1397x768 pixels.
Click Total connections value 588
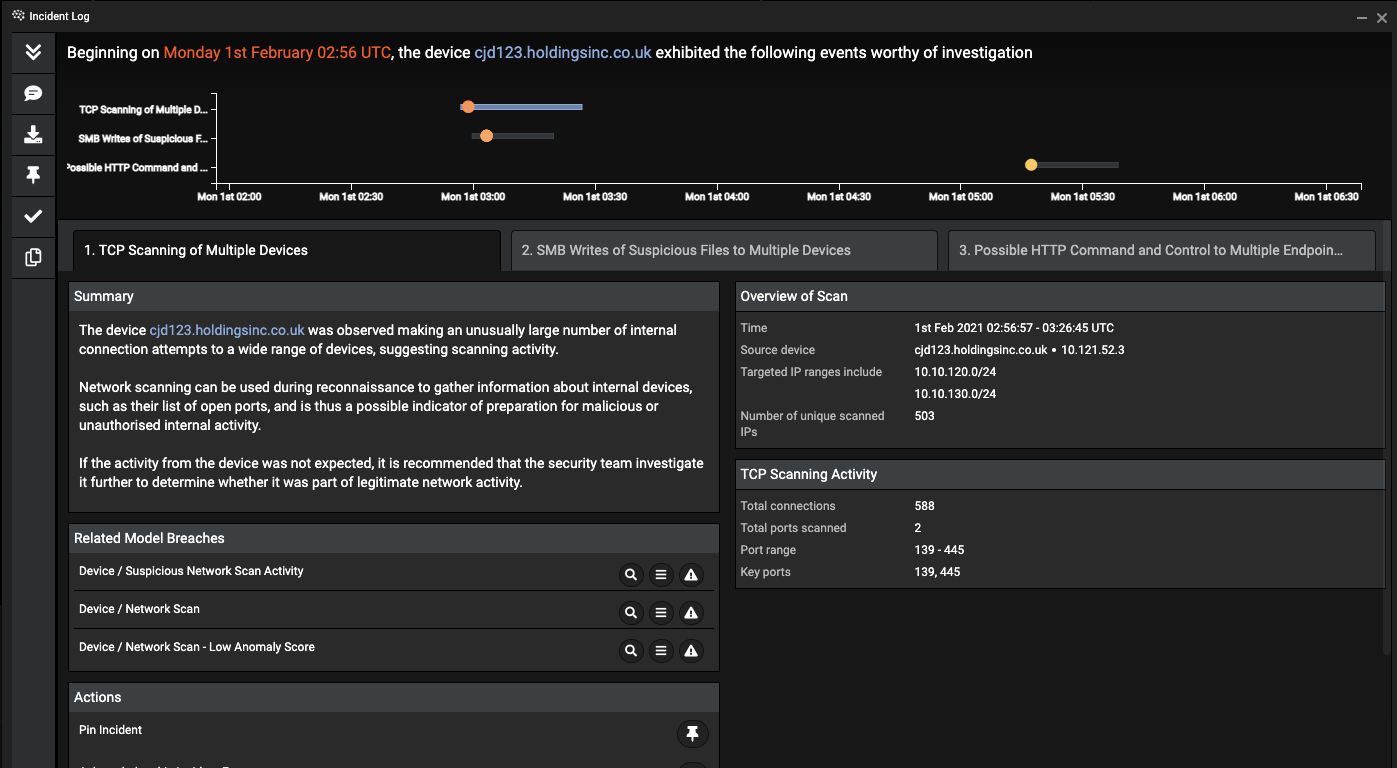pos(924,506)
